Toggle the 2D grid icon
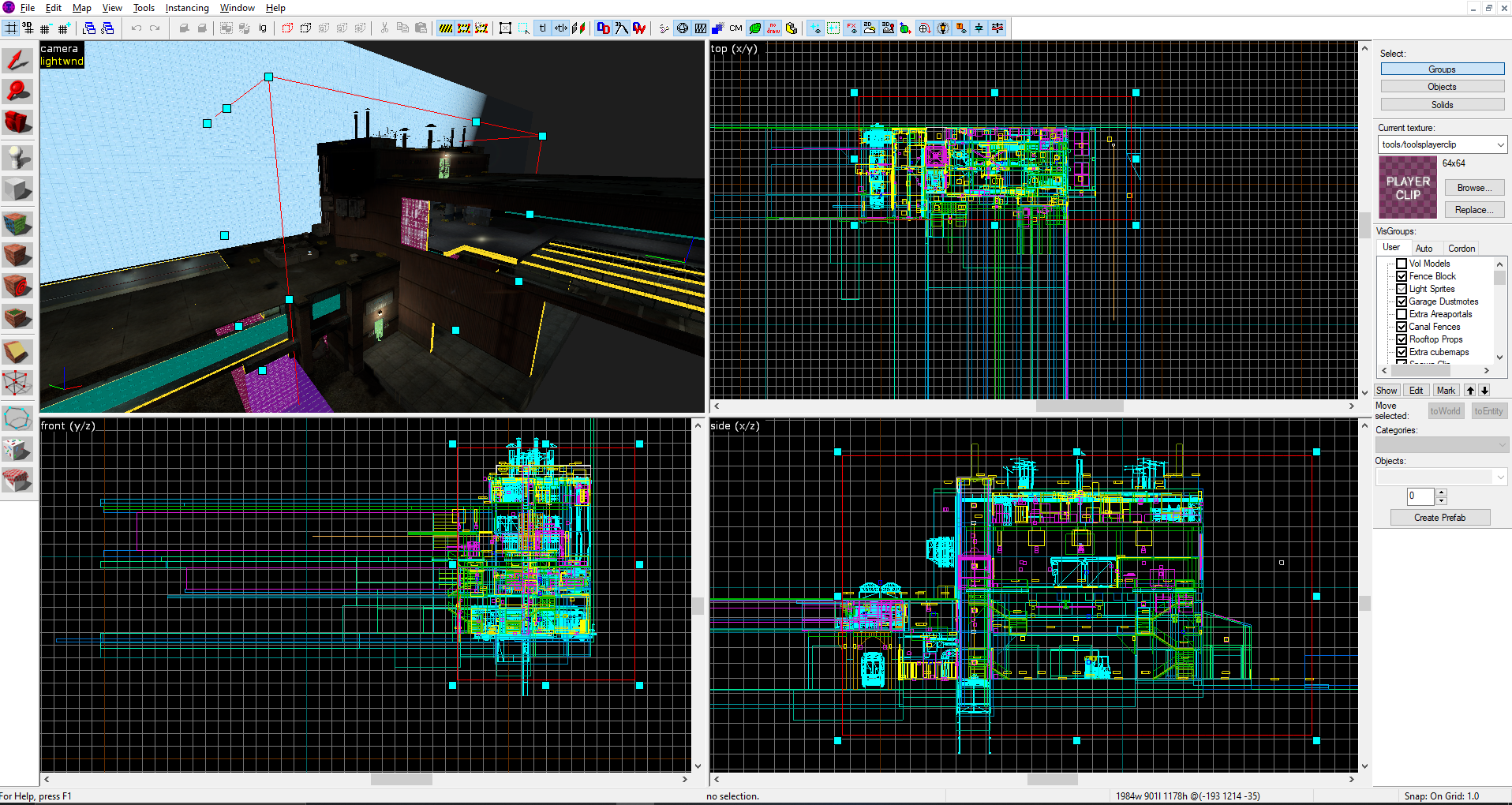Viewport: 1512px width, 805px height. (11, 28)
